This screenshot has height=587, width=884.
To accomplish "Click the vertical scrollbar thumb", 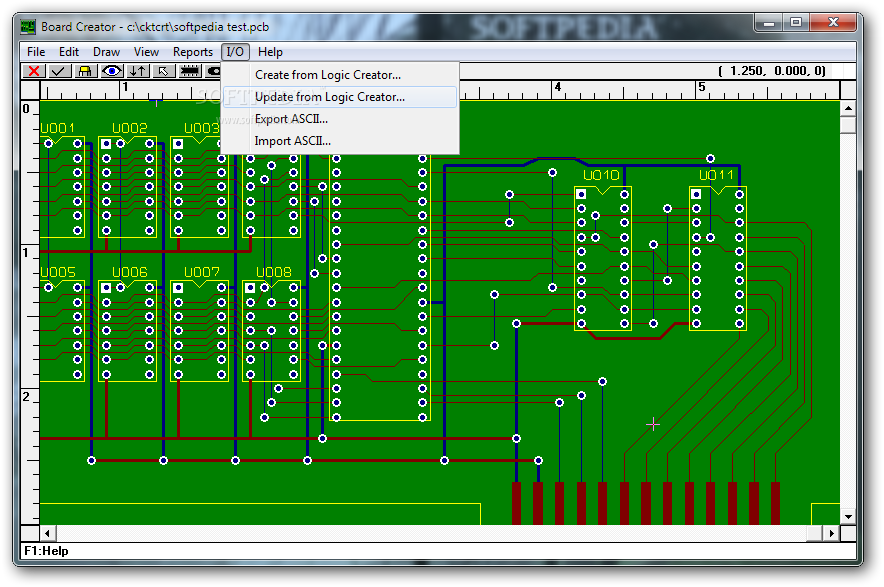I will (848, 124).
